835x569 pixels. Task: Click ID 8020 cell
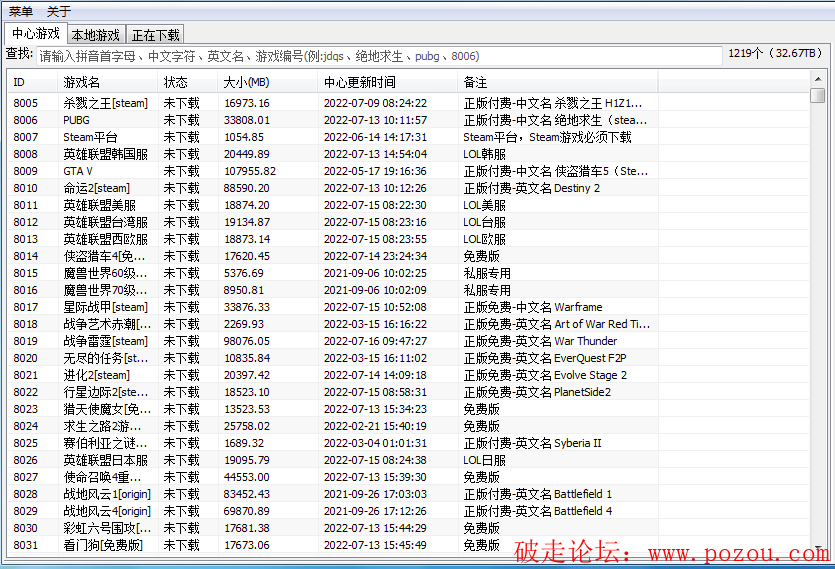pyautogui.click(x=26, y=358)
